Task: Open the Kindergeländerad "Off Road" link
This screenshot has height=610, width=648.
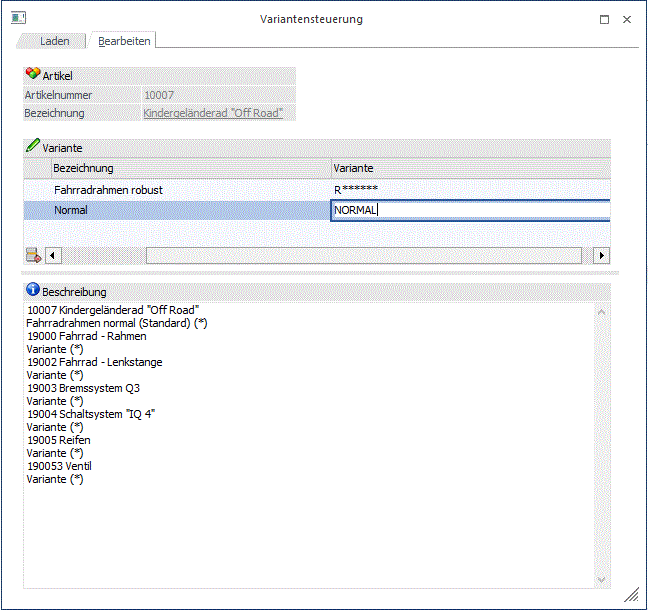Action: 213,113
